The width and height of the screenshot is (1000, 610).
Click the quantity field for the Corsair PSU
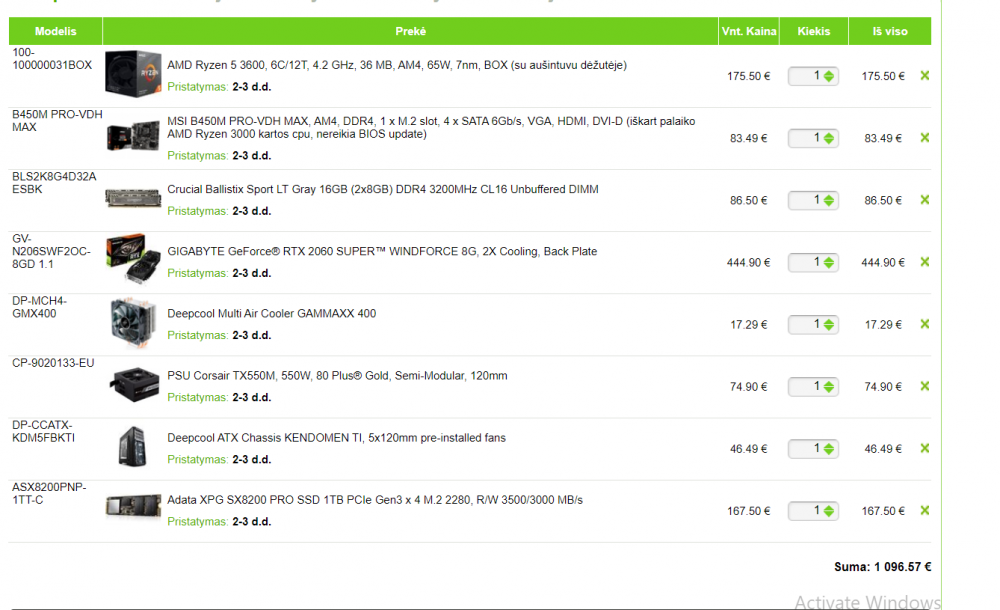tap(806, 386)
